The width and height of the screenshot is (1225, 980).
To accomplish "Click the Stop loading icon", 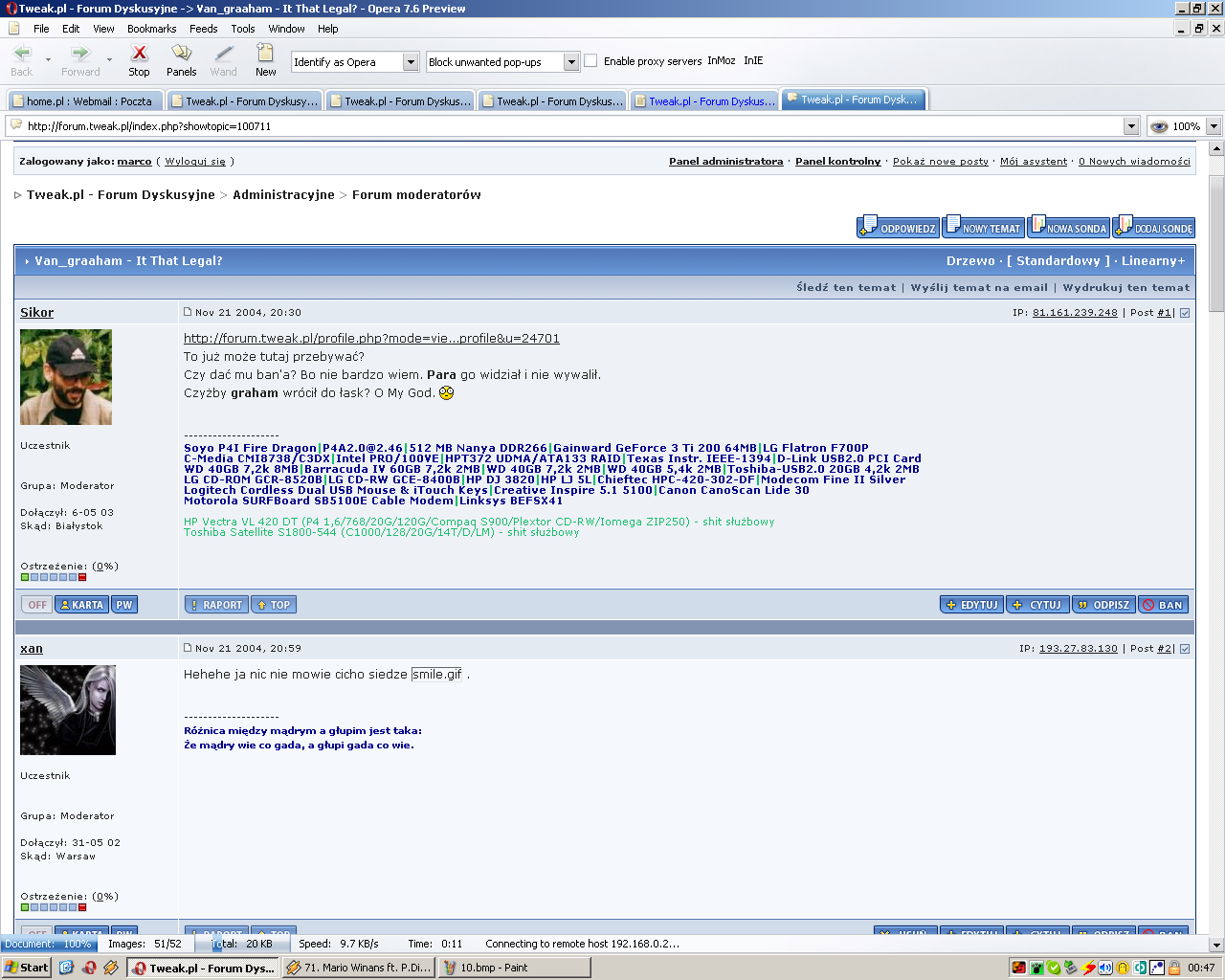I will 139,53.
